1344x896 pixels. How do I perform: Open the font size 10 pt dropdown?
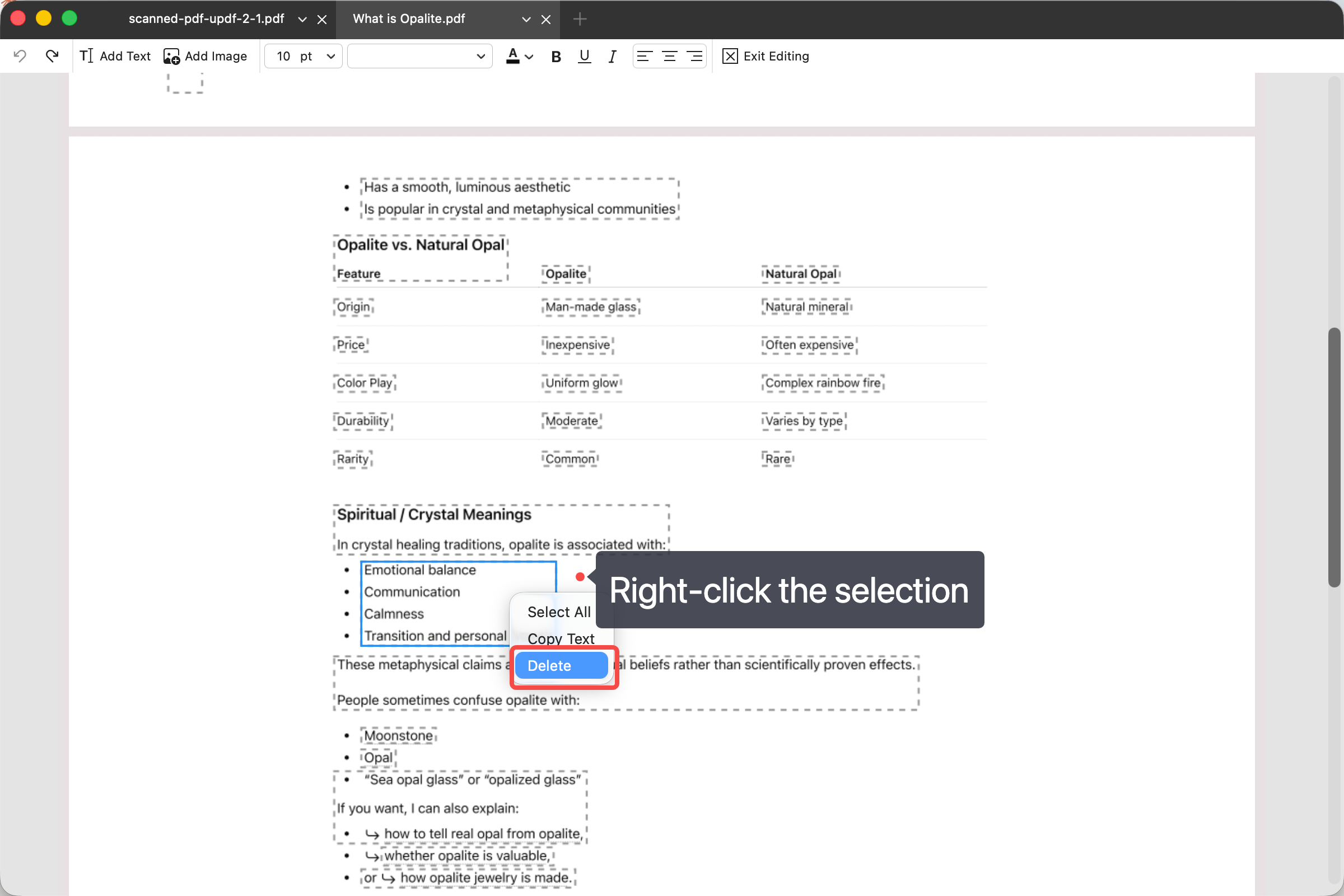304,56
